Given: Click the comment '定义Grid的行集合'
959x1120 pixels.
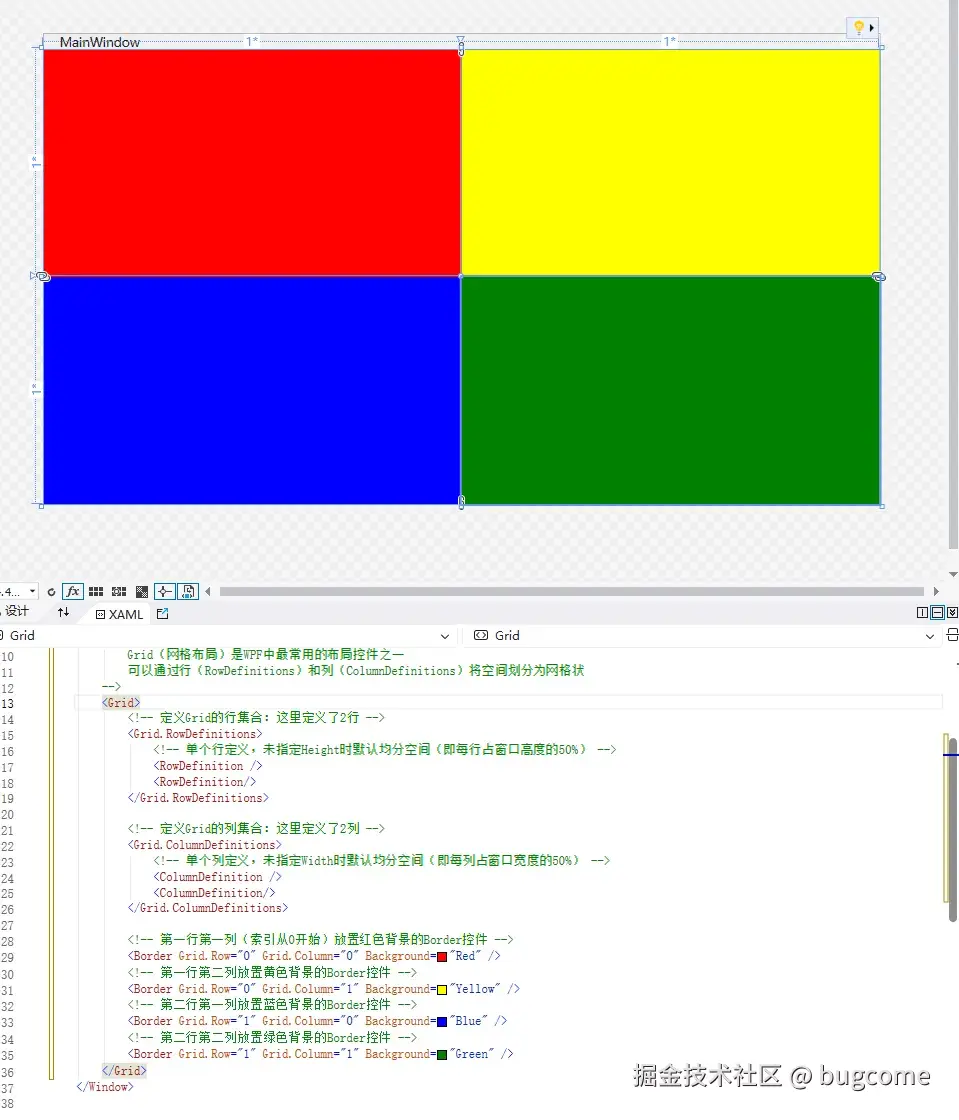Looking at the screenshot, I should (256, 718).
